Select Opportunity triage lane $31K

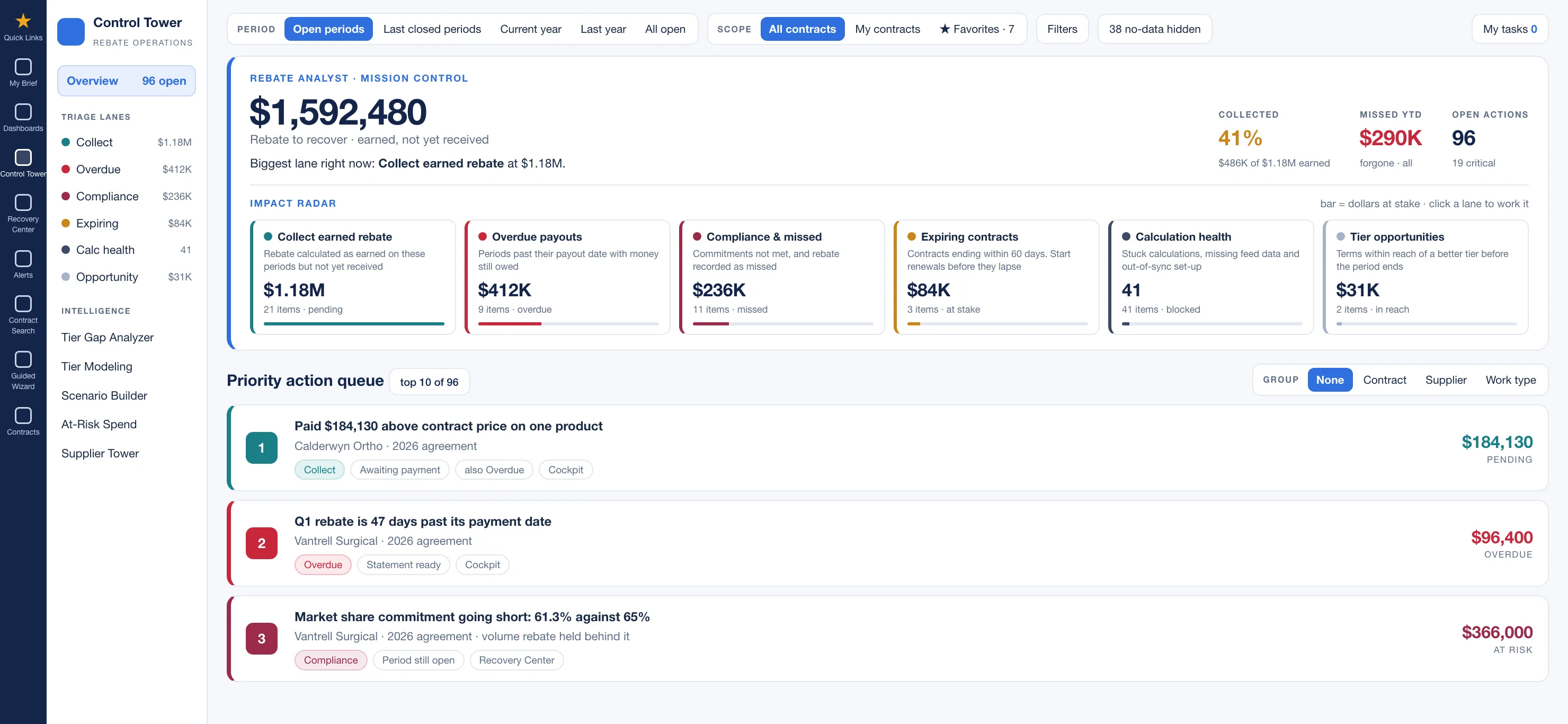point(127,277)
